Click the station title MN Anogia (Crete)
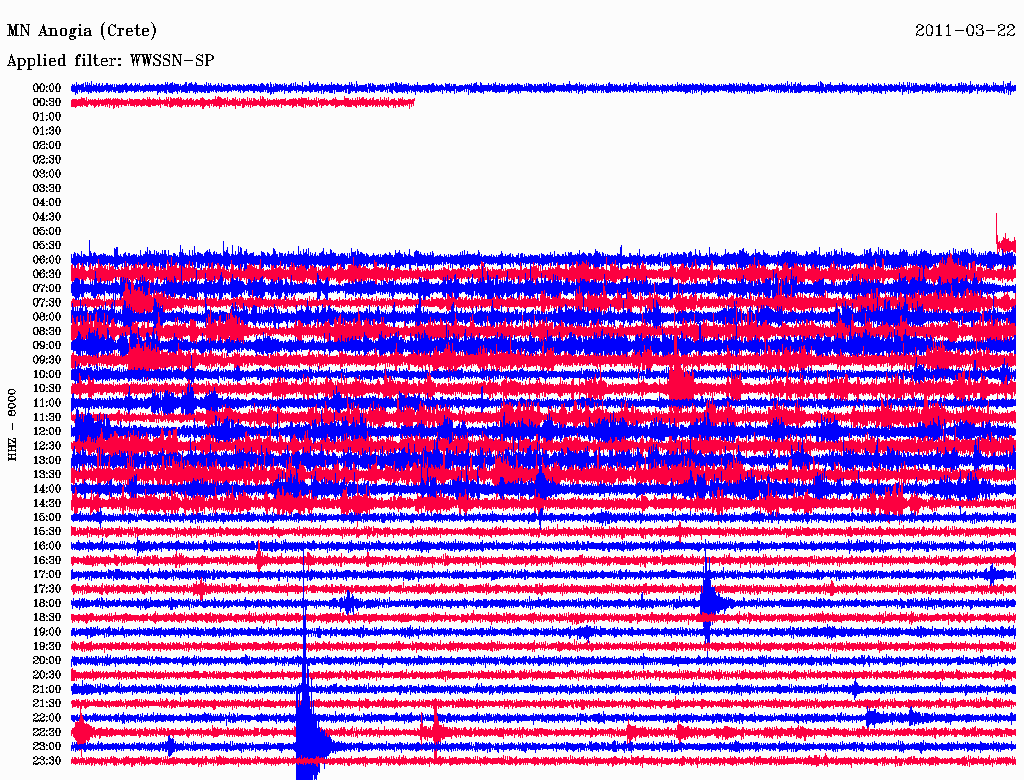The image size is (1024, 780). [82, 31]
